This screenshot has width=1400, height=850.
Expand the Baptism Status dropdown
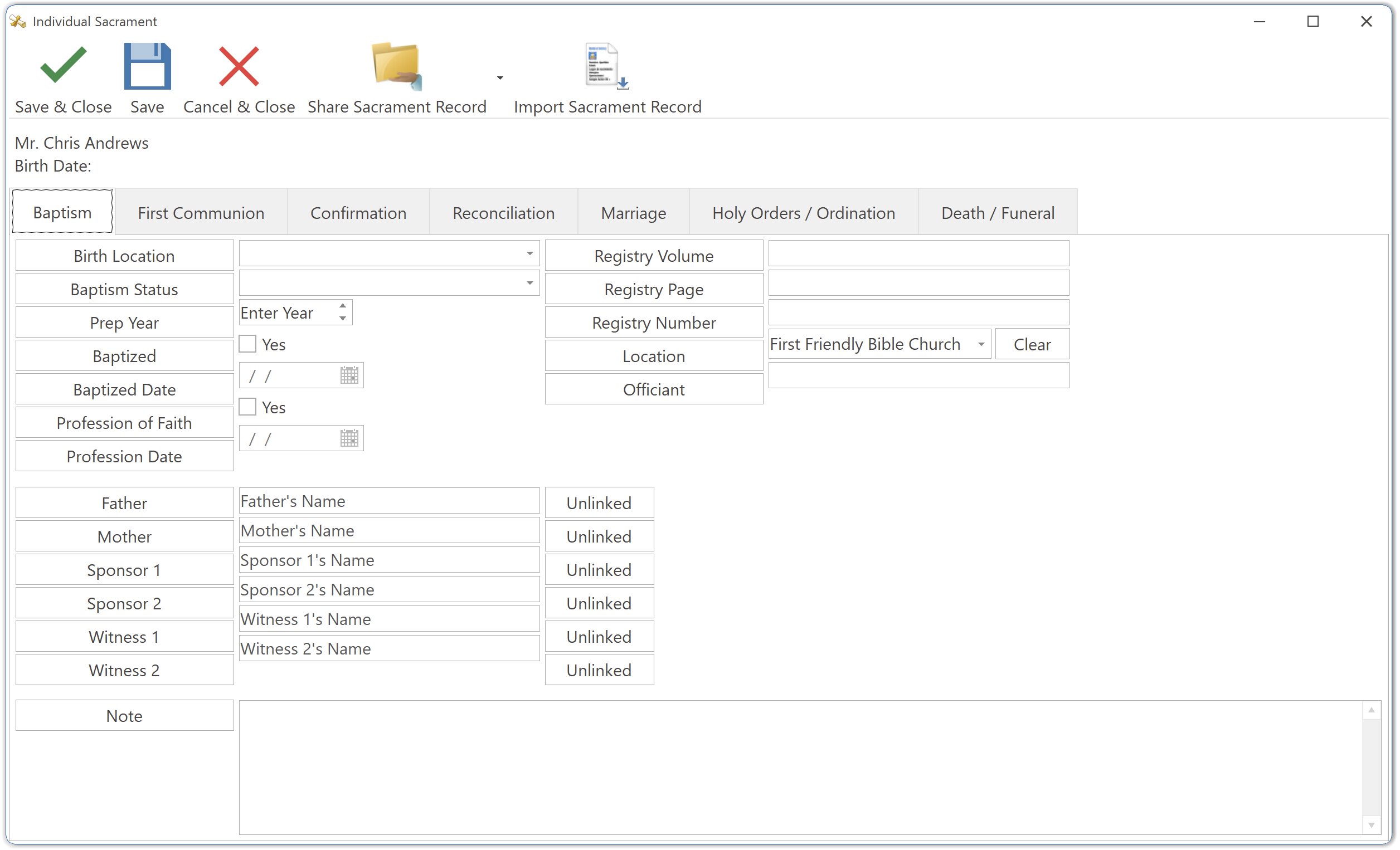coord(529,283)
